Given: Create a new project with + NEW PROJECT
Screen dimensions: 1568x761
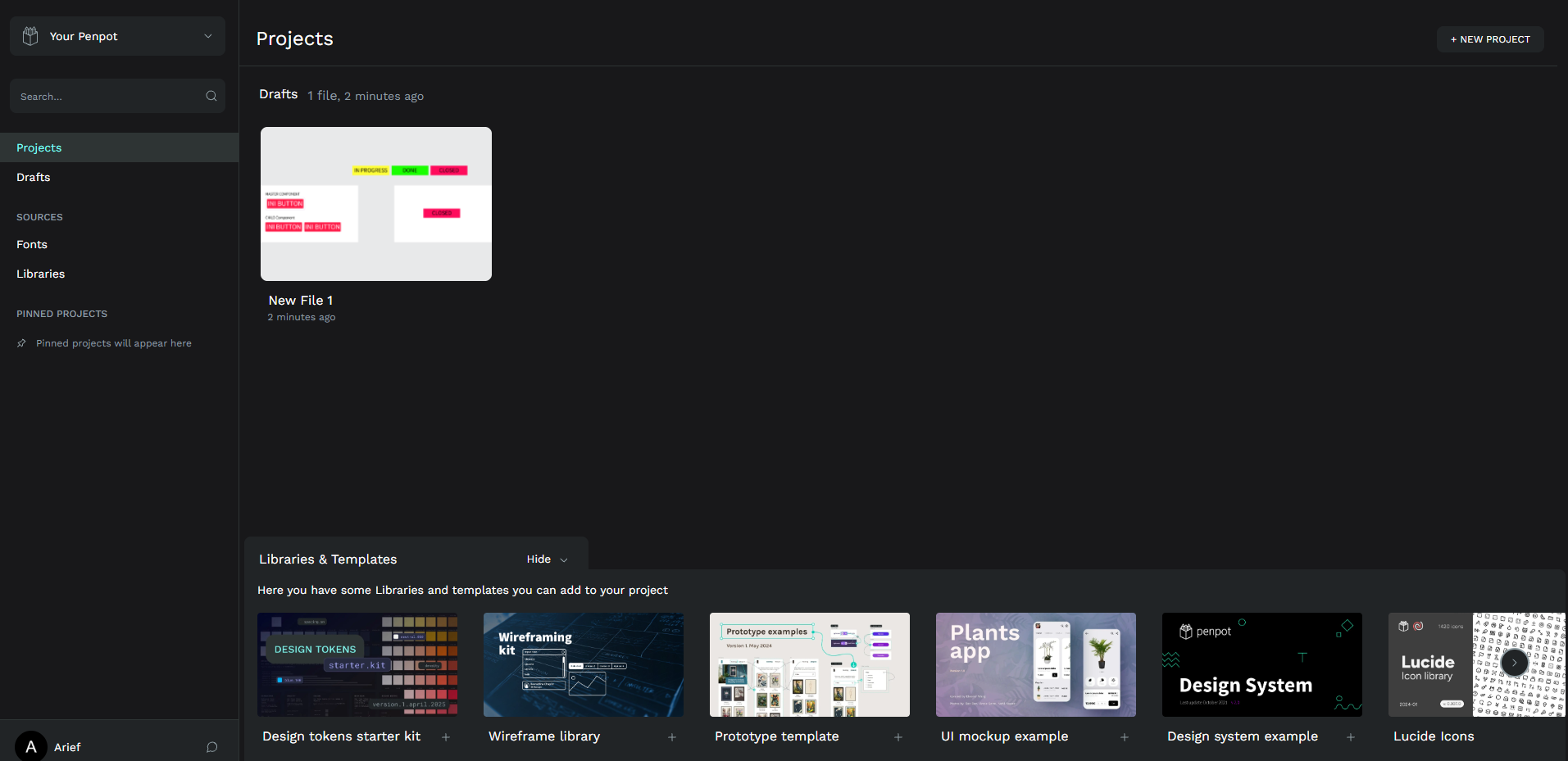Looking at the screenshot, I should [1489, 39].
